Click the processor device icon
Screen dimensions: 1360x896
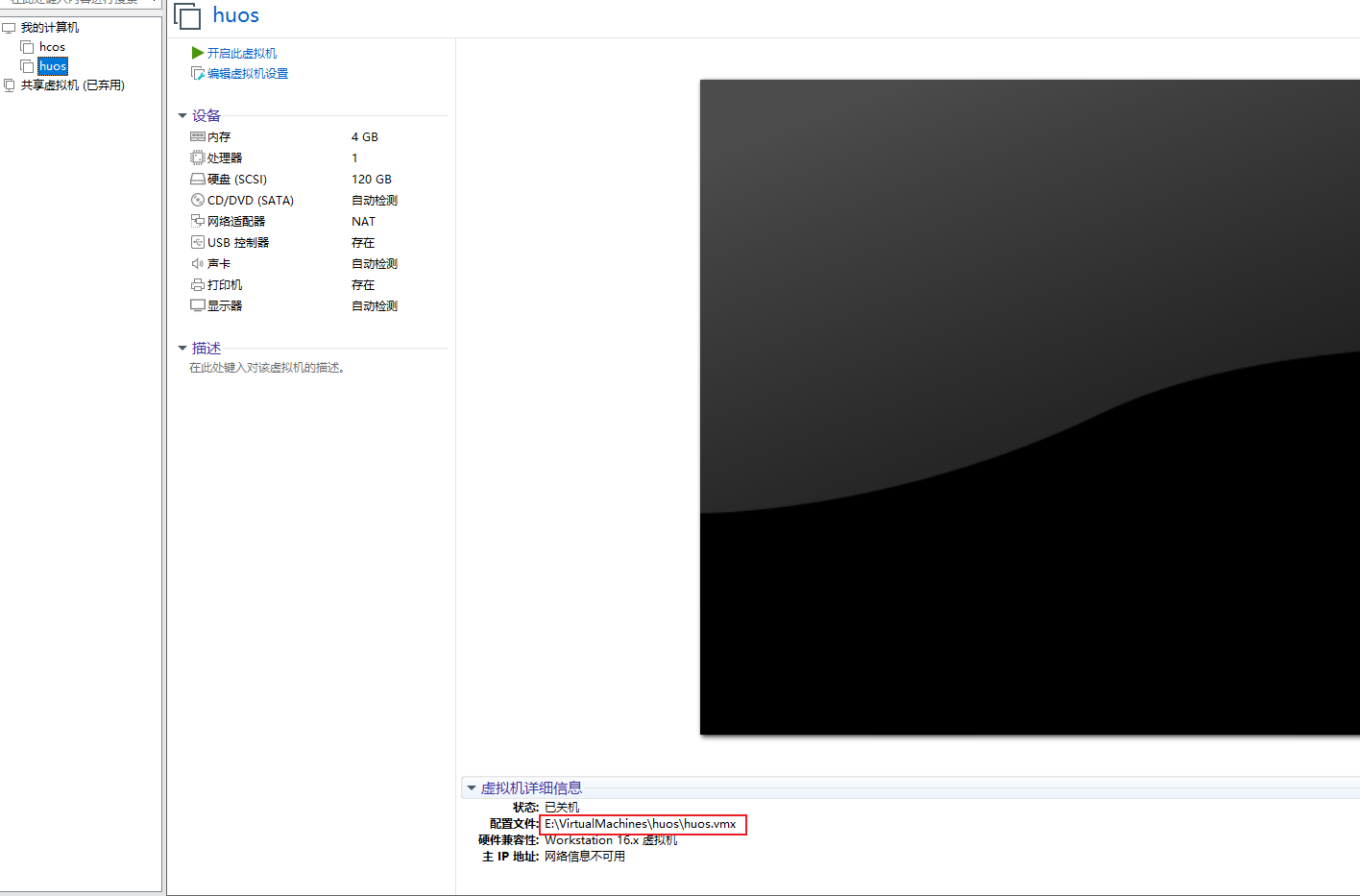point(198,157)
